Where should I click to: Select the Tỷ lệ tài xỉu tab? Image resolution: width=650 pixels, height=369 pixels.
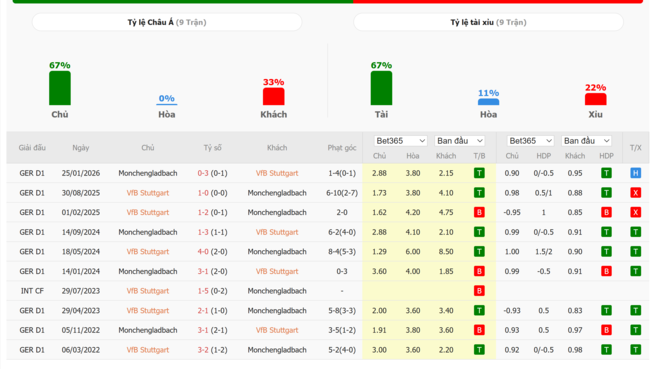pyautogui.click(x=488, y=22)
